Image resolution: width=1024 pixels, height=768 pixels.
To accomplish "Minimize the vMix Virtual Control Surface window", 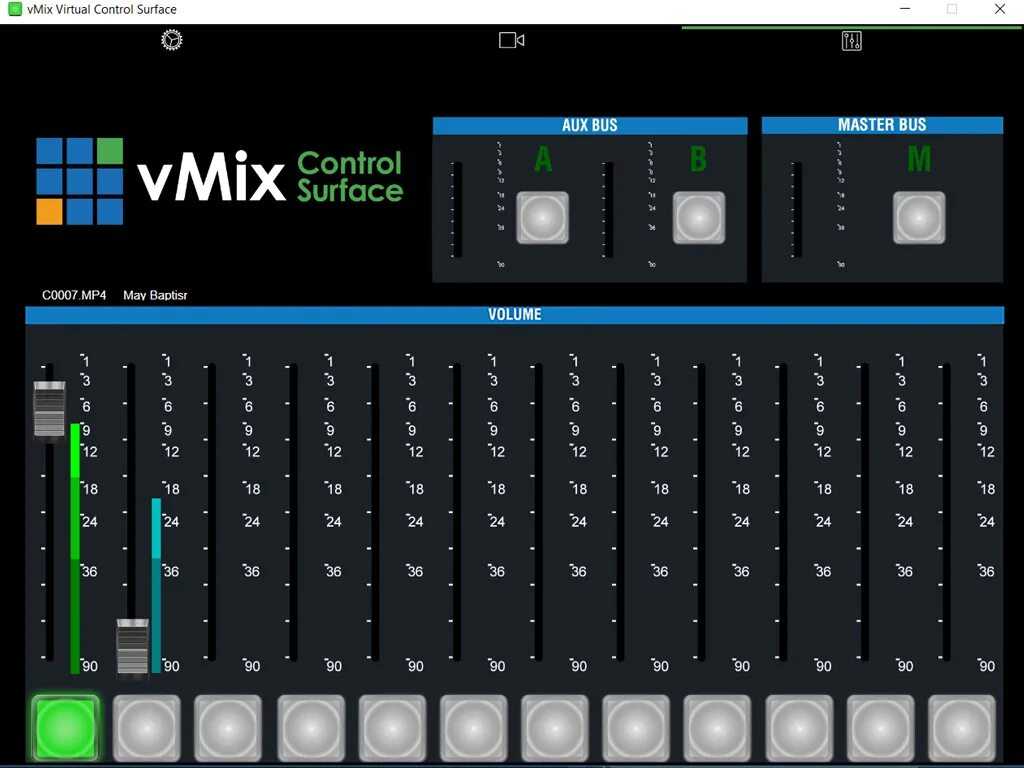I will (x=905, y=9).
